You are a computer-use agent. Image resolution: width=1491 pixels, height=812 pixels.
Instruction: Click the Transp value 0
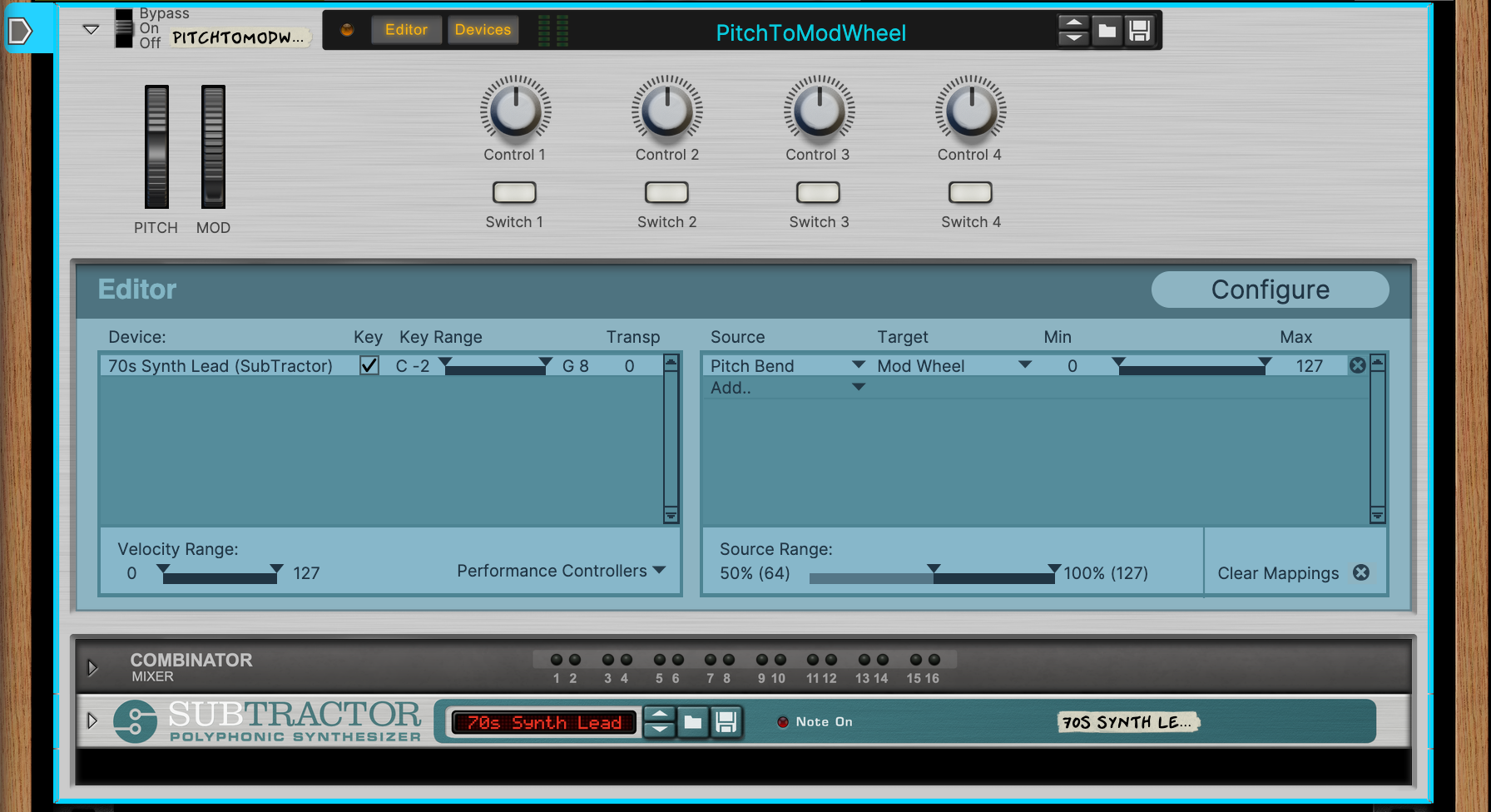[629, 366]
